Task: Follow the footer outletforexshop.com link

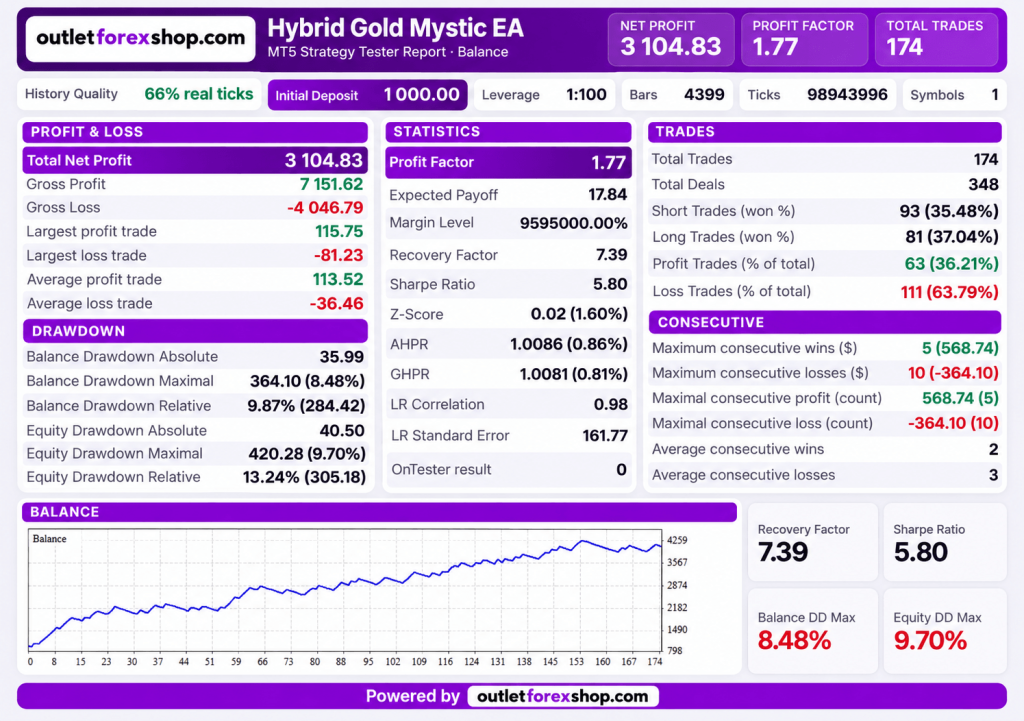Action: [x=562, y=697]
